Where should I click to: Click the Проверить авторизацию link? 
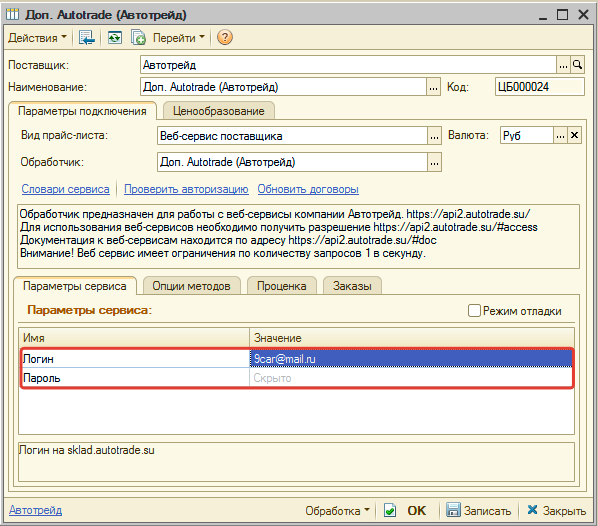[x=186, y=189]
